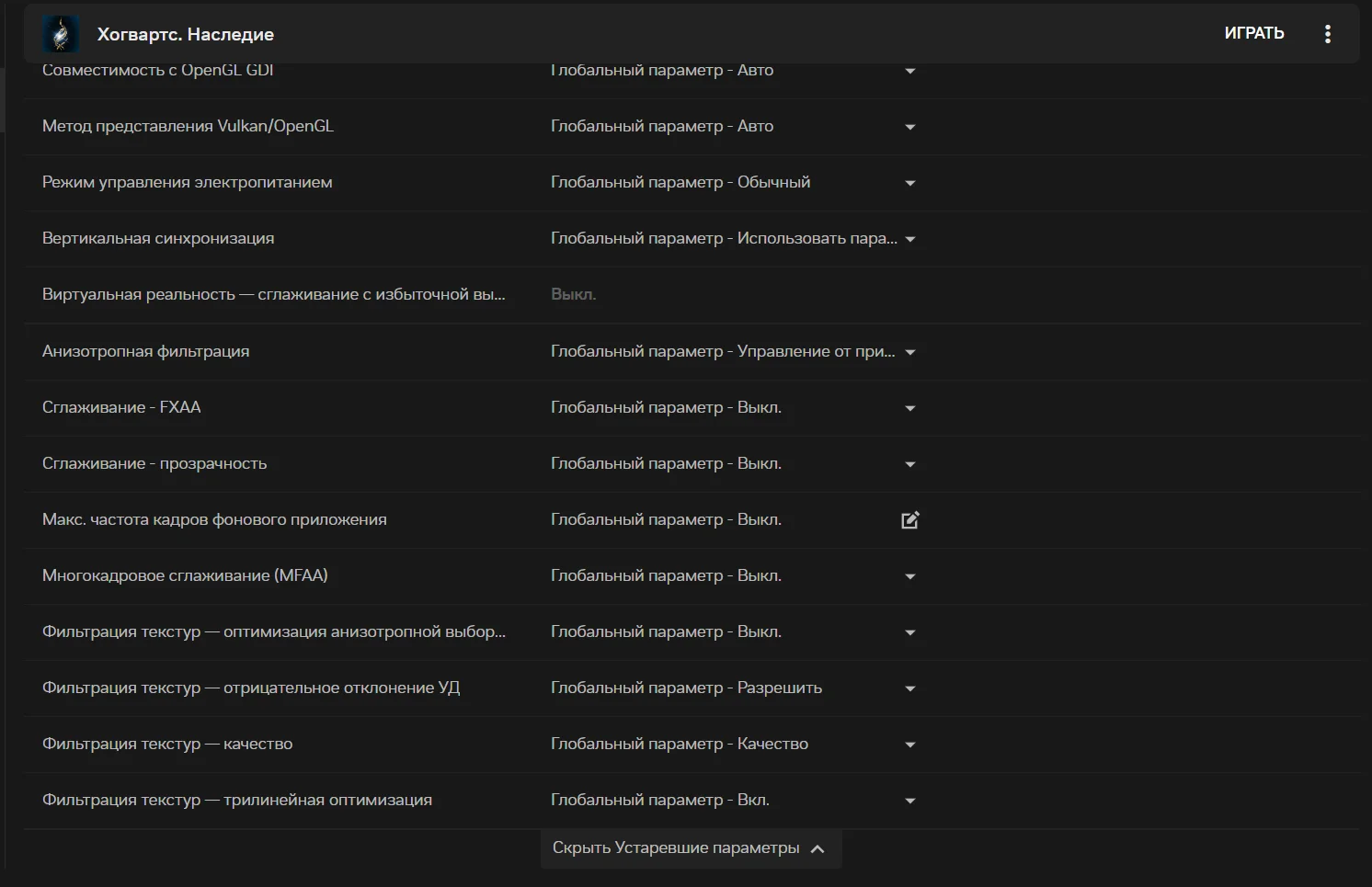This screenshot has height=887, width=1372.
Task: Open отрицательное отклонение УД dropdown
Action: coord(909,688)
